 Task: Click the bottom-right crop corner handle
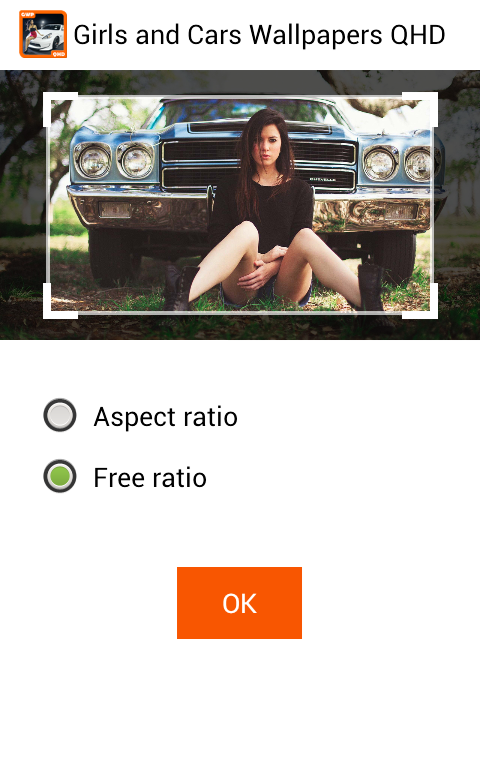(x=420, y=301)
